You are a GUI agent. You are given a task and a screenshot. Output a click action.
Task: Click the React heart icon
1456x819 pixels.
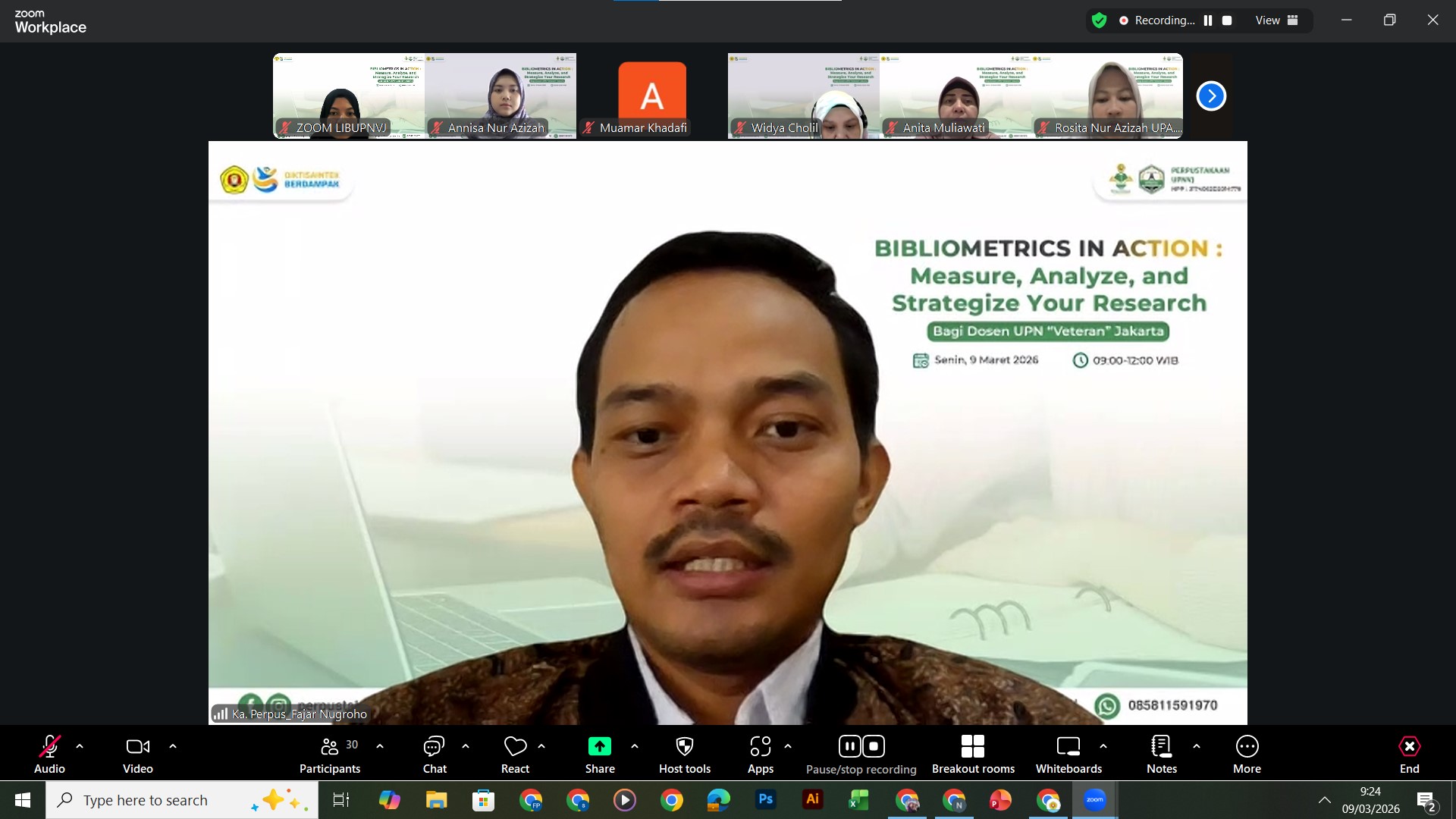click(515, 747)
